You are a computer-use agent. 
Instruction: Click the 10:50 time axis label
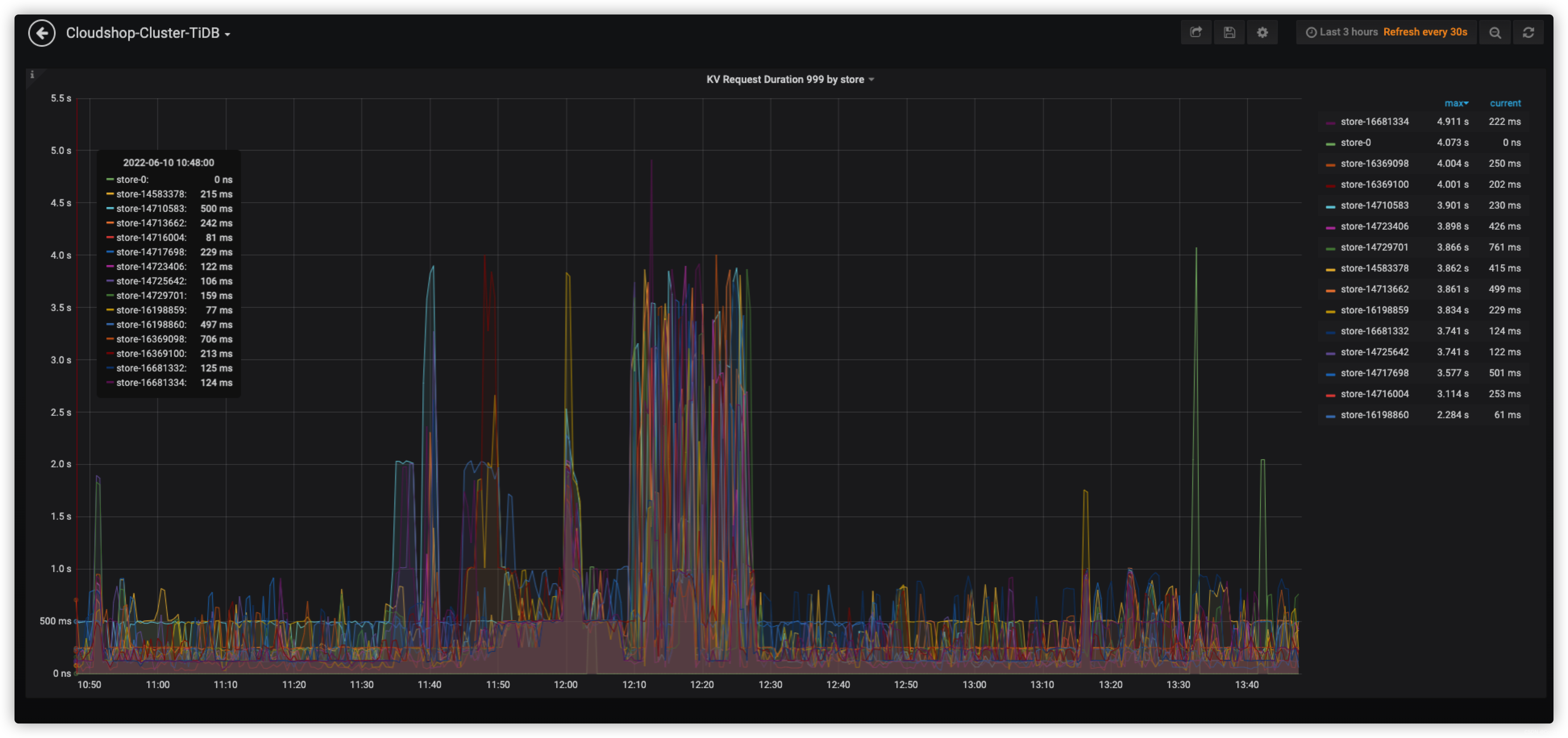pyautogui.click(x=89, y=685)
